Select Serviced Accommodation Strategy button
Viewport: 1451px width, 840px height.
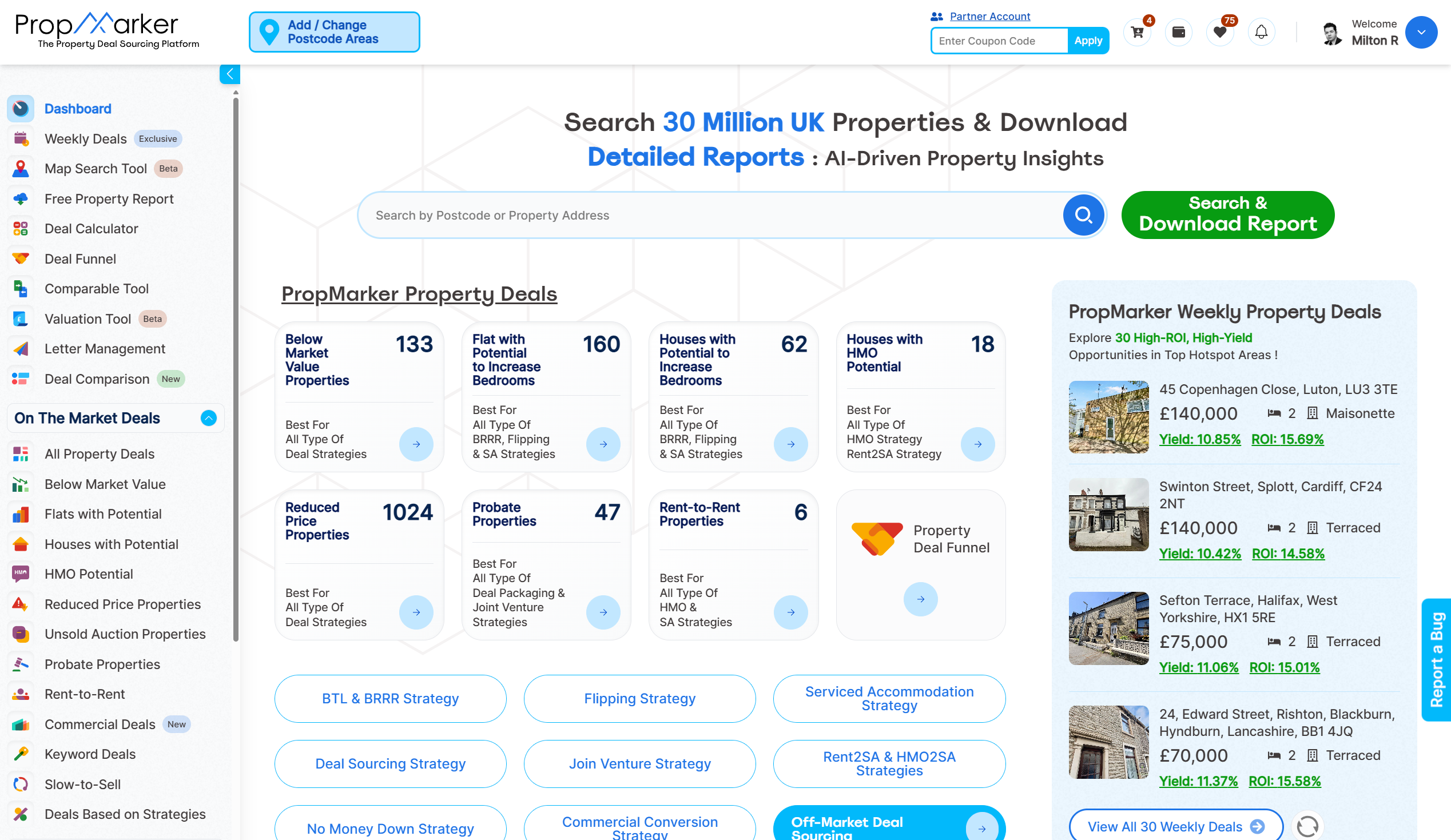(889, 698)
